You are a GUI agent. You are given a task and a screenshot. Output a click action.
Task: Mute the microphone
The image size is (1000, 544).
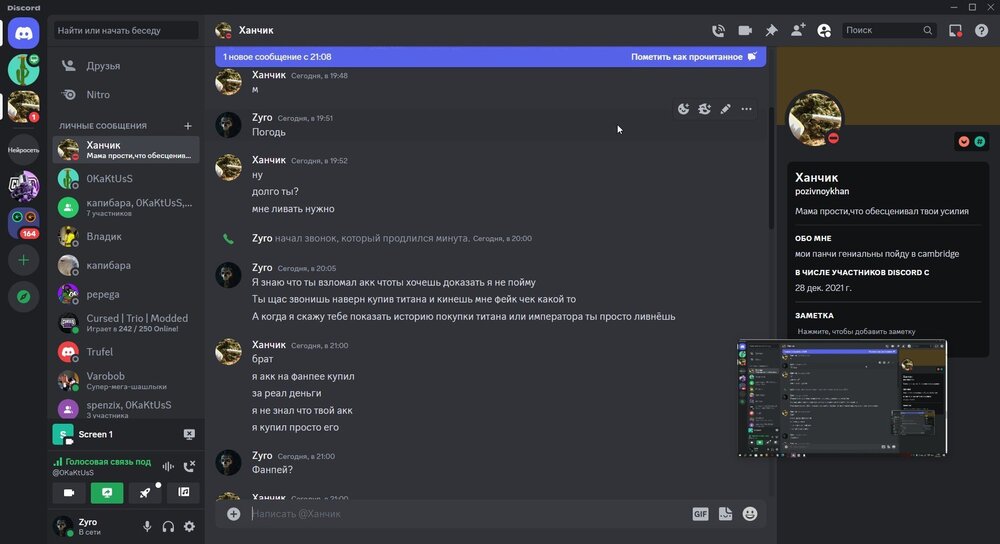point(147,526)
